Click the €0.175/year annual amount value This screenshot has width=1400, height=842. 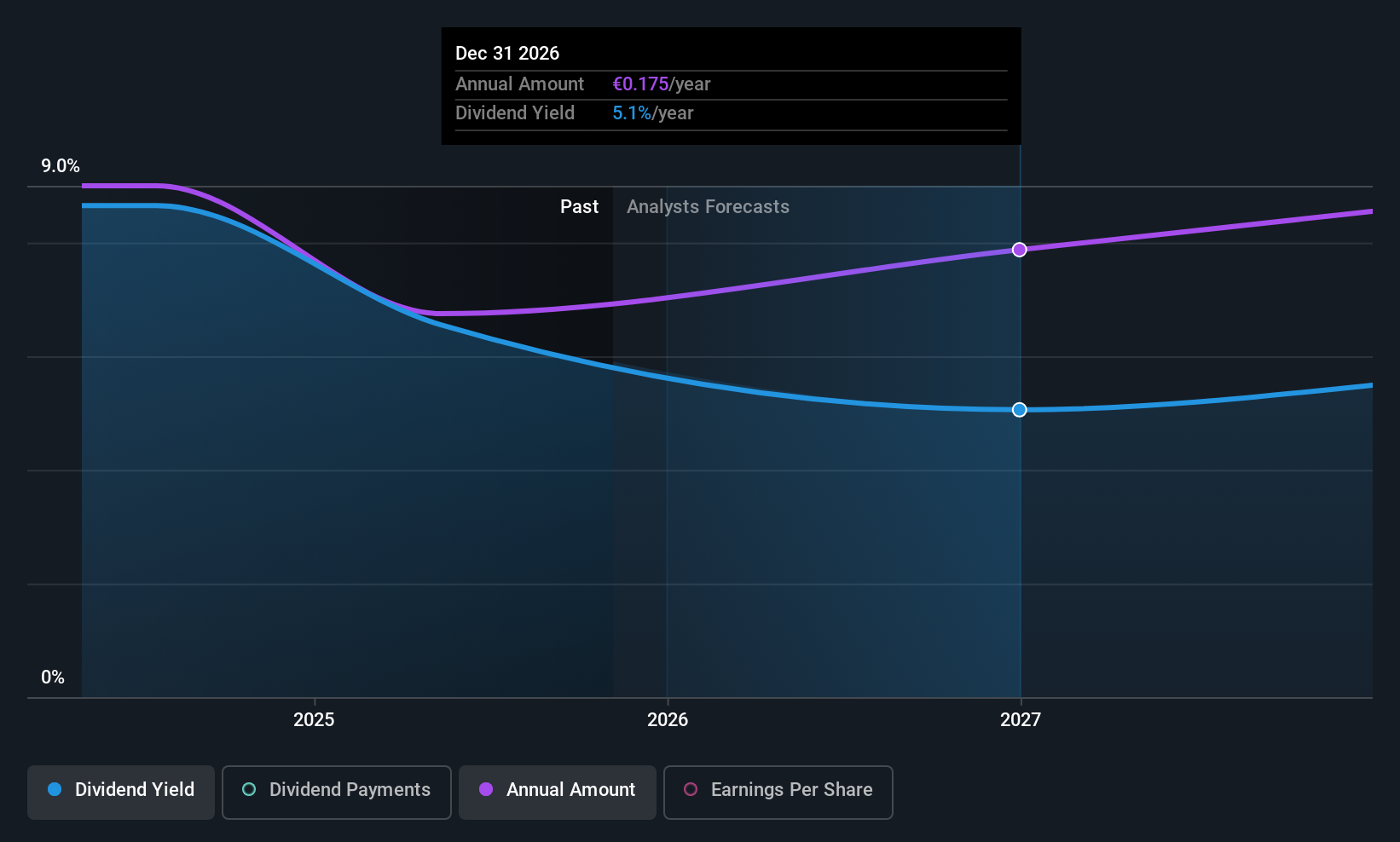[662, 84]
